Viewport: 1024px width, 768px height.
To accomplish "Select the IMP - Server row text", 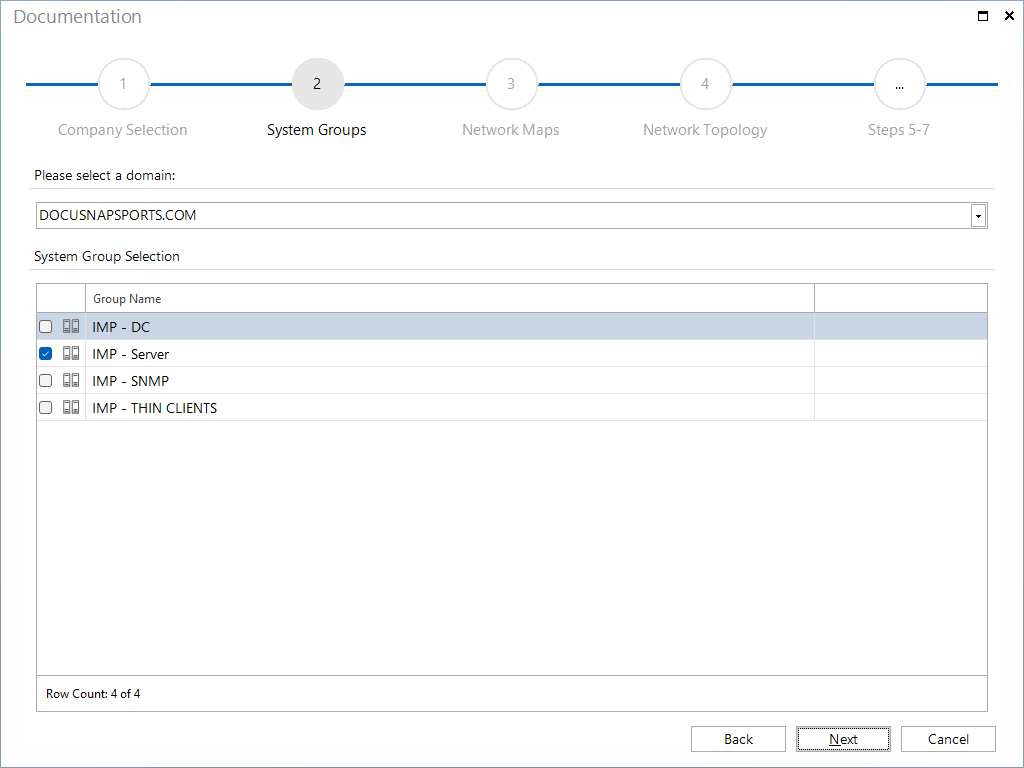I will pyautogui.click(x=131, y=354).
